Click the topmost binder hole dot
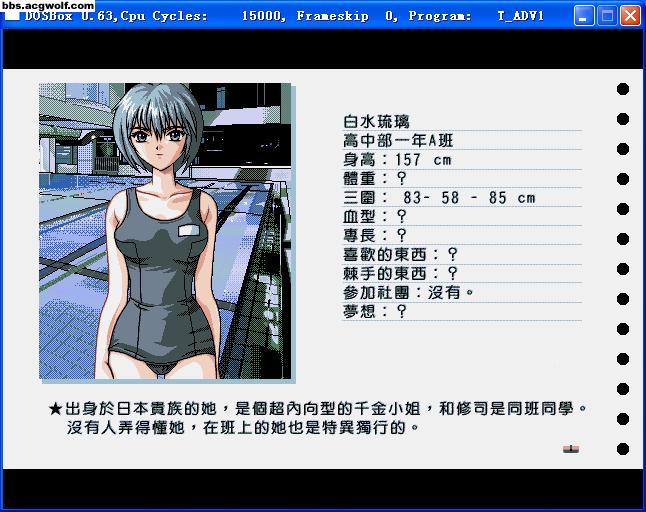Image resolution: width=646 pixels, height=512 pixels. tap(623, 89)
